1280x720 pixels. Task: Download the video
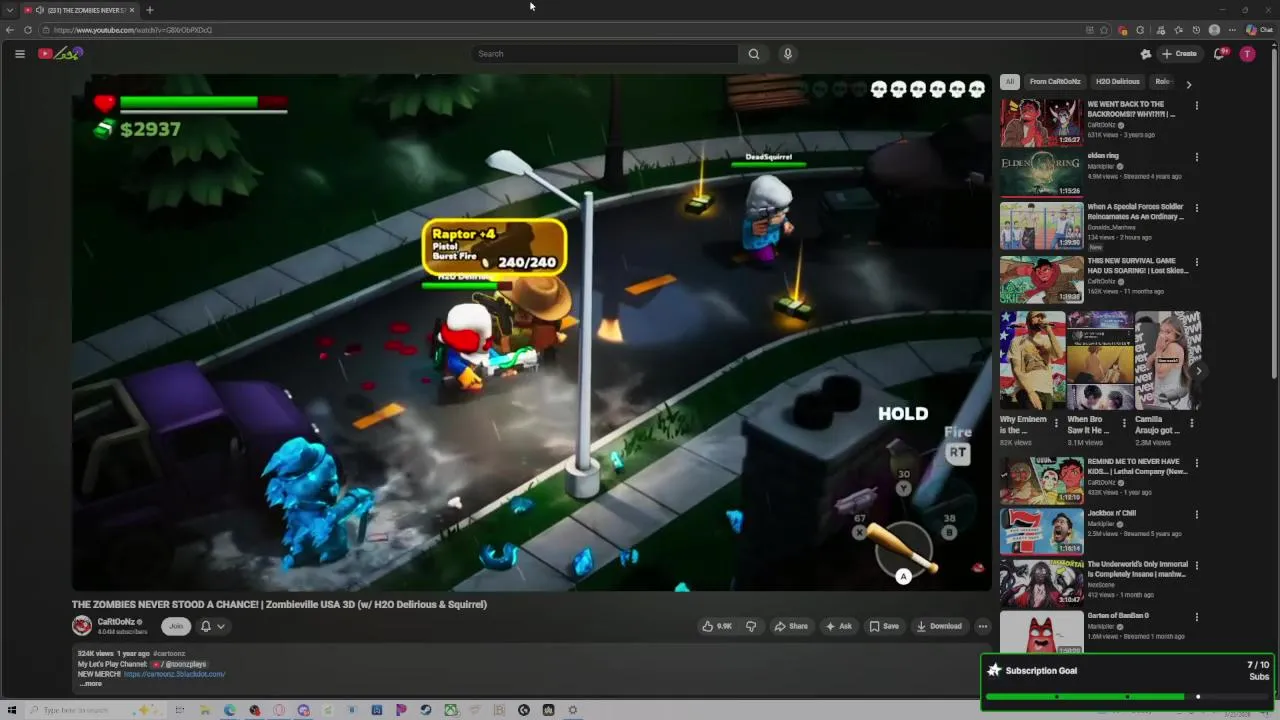coord(939,626)
